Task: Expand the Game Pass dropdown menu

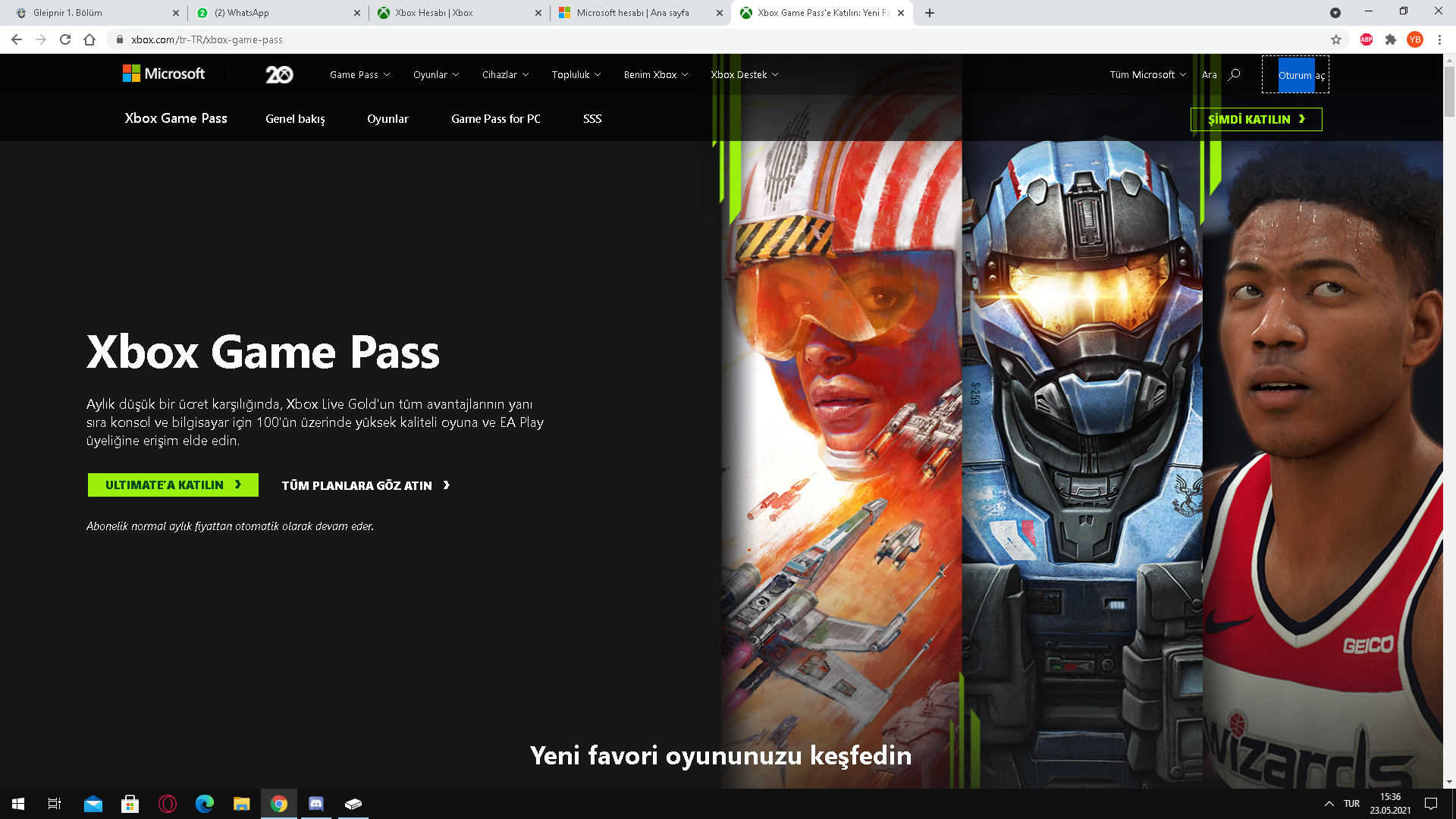Action: coord(359,74)
